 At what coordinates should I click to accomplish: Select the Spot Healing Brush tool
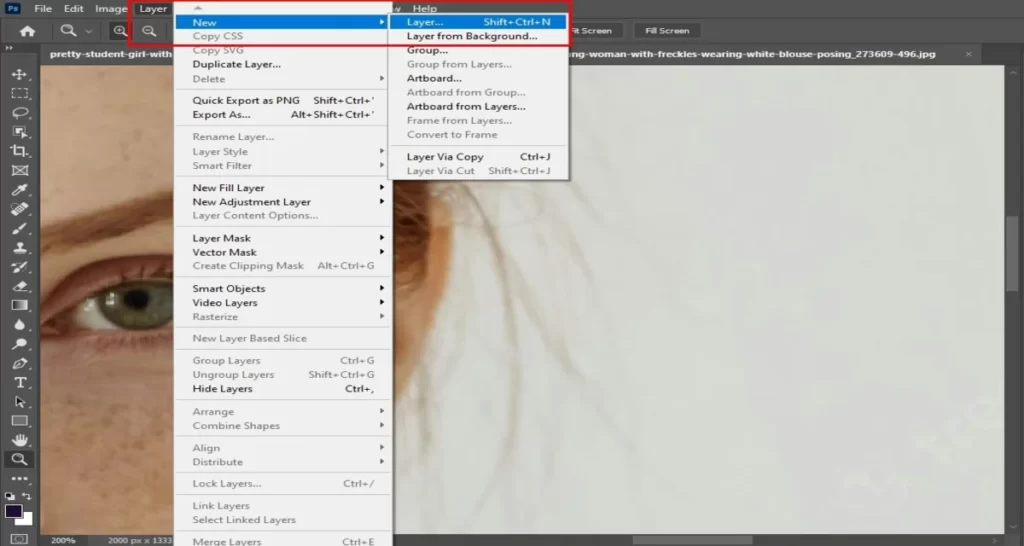click(20, 209)
